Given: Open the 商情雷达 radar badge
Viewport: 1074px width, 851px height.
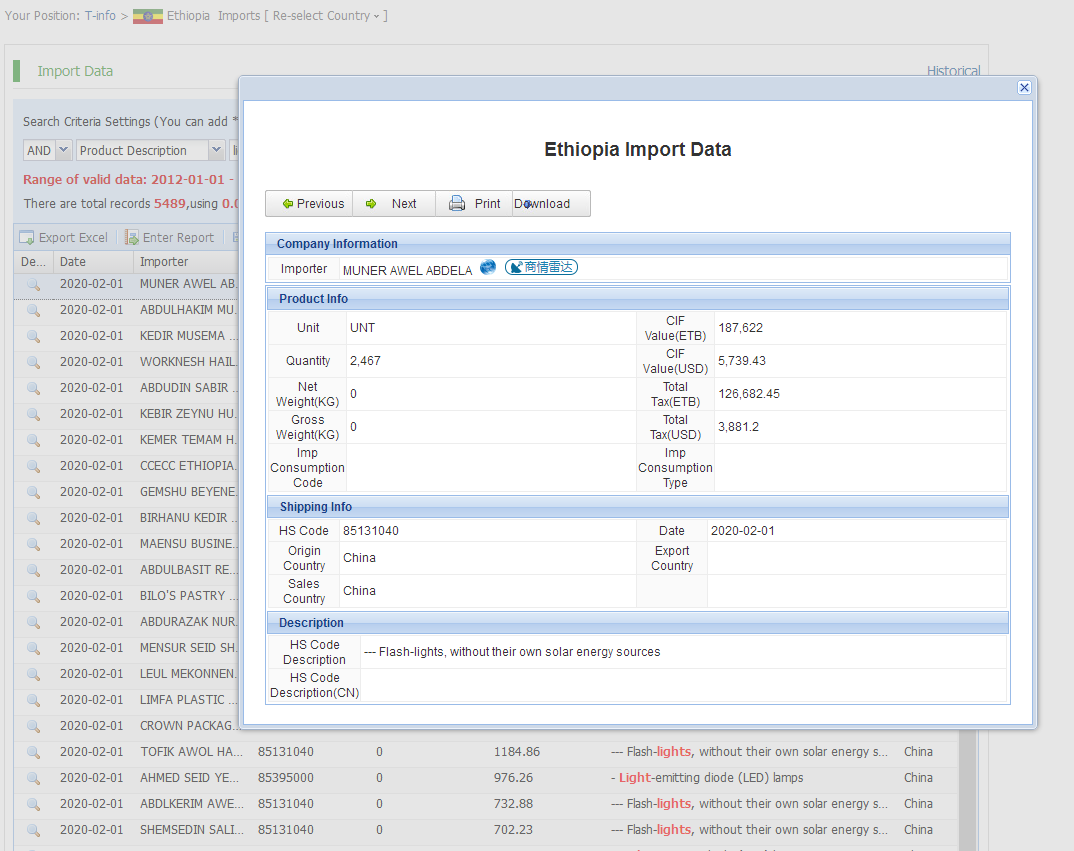Looking at the screenshot, I should point(541,267).
